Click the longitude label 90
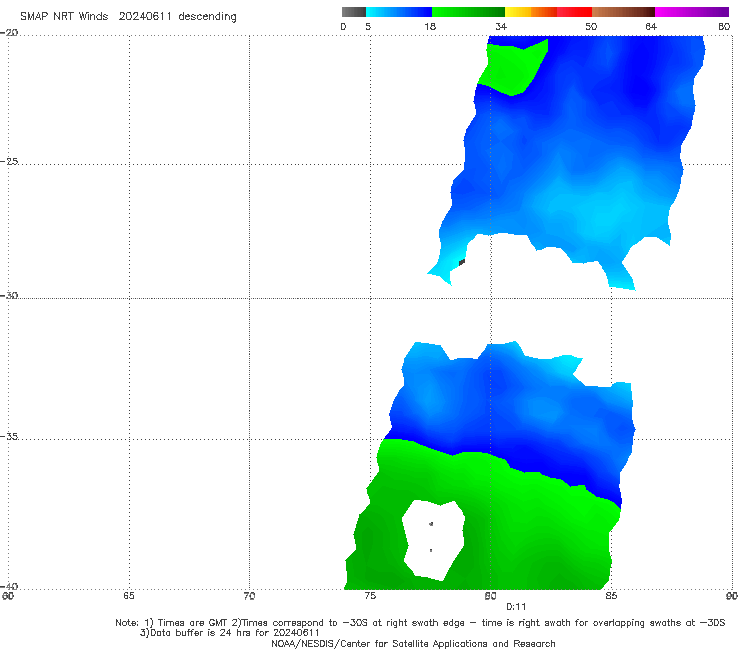Image resolution: width=740 pixels, height=650 pixels. (732, 596)
